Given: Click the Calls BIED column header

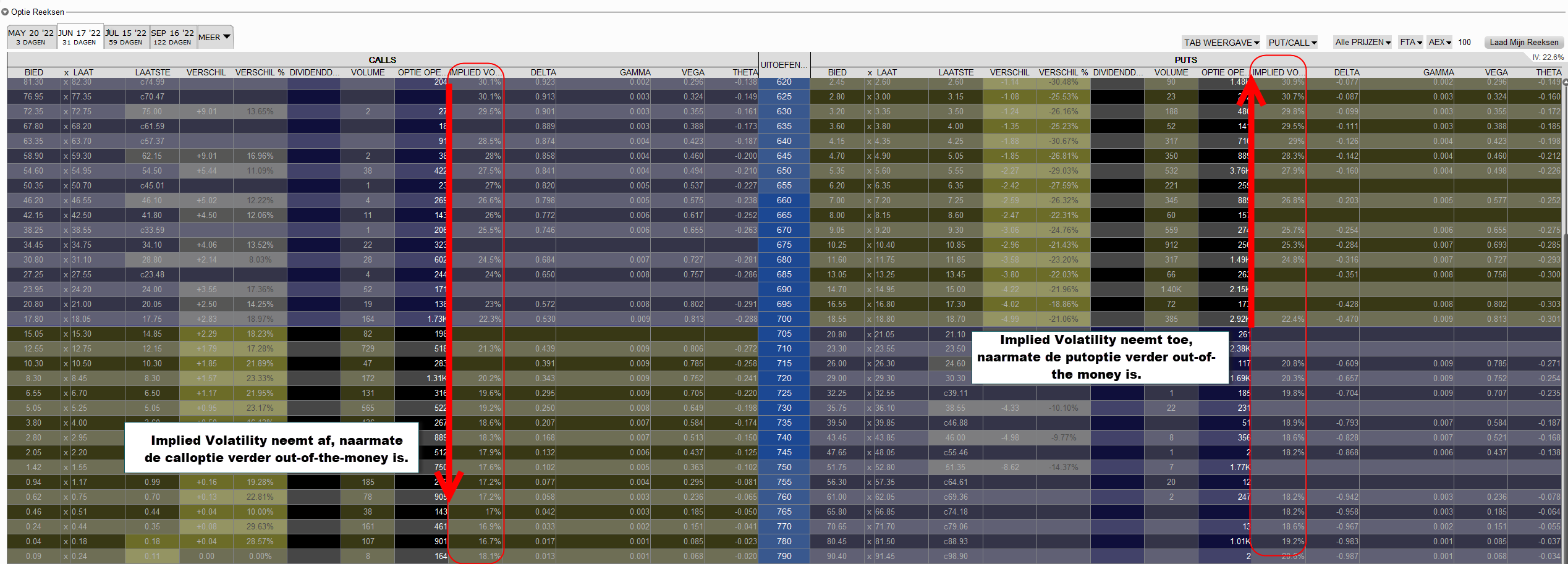Looking at the screenshot, I should [34, 72].
